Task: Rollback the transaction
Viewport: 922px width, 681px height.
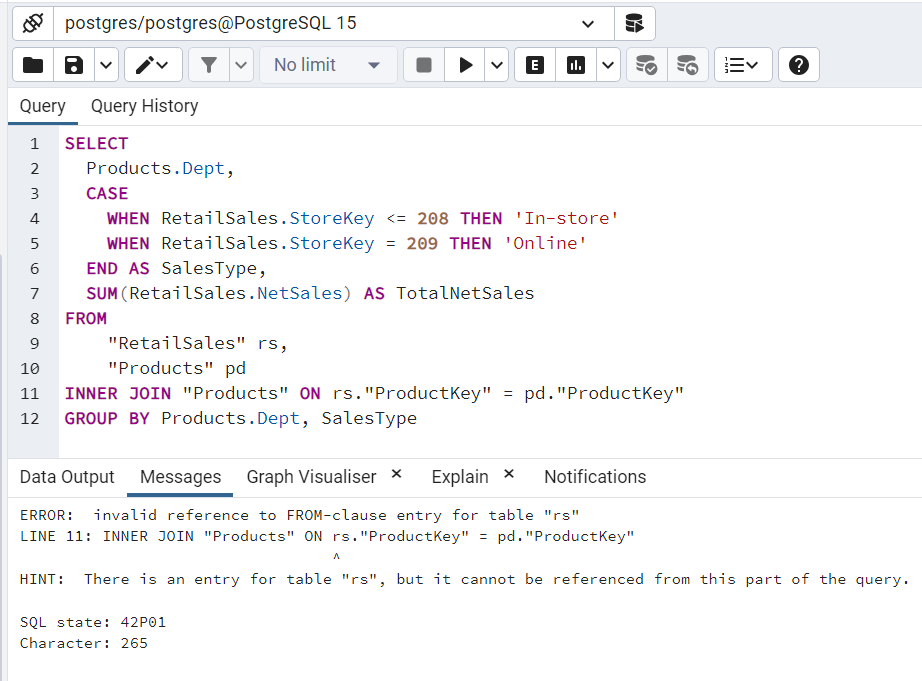Action: pyautogui.click(x=688, y=63)
